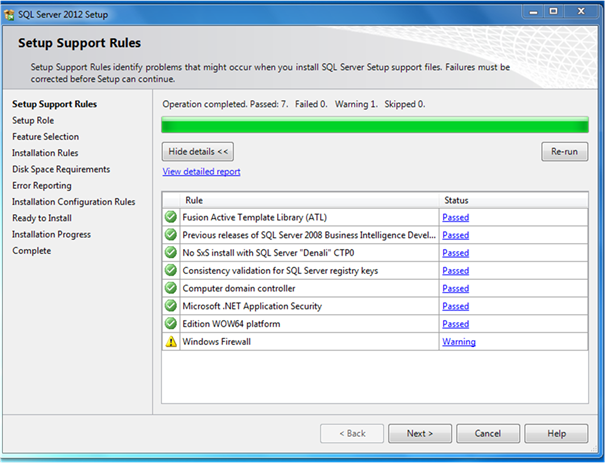Click green check icon for Previous releases rule
Screen dimensions: 605x463
point(171,235)
